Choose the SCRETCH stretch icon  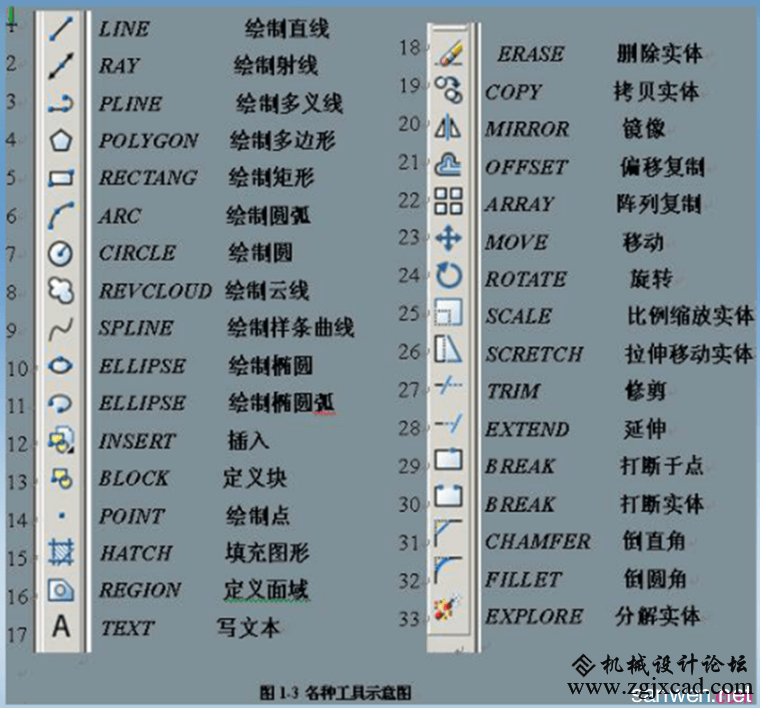click(x=448, y=349)
